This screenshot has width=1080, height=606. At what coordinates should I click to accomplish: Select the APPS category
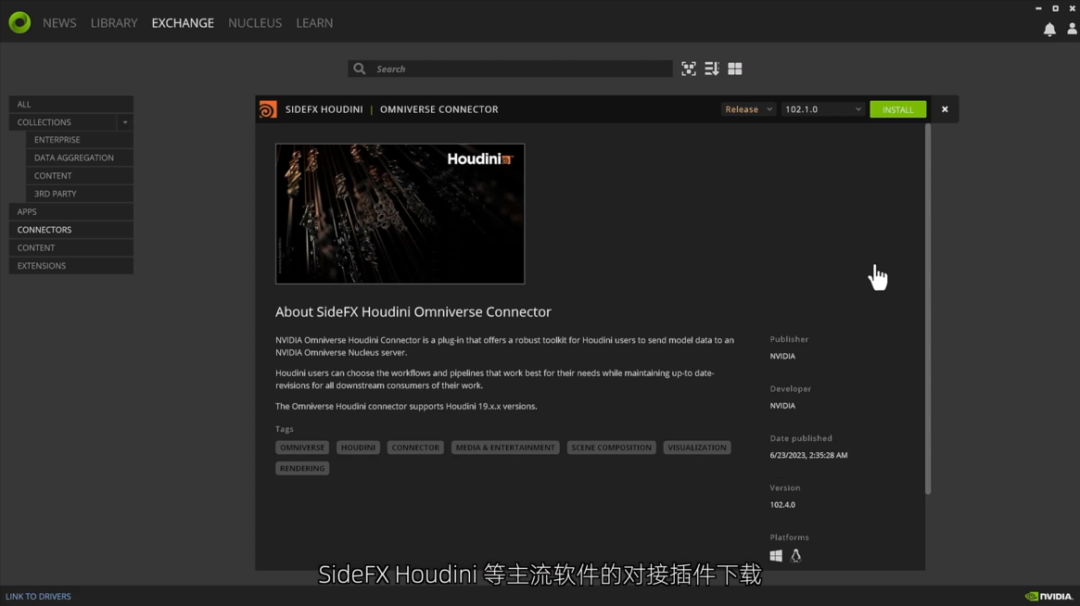(x=71, y=211)
